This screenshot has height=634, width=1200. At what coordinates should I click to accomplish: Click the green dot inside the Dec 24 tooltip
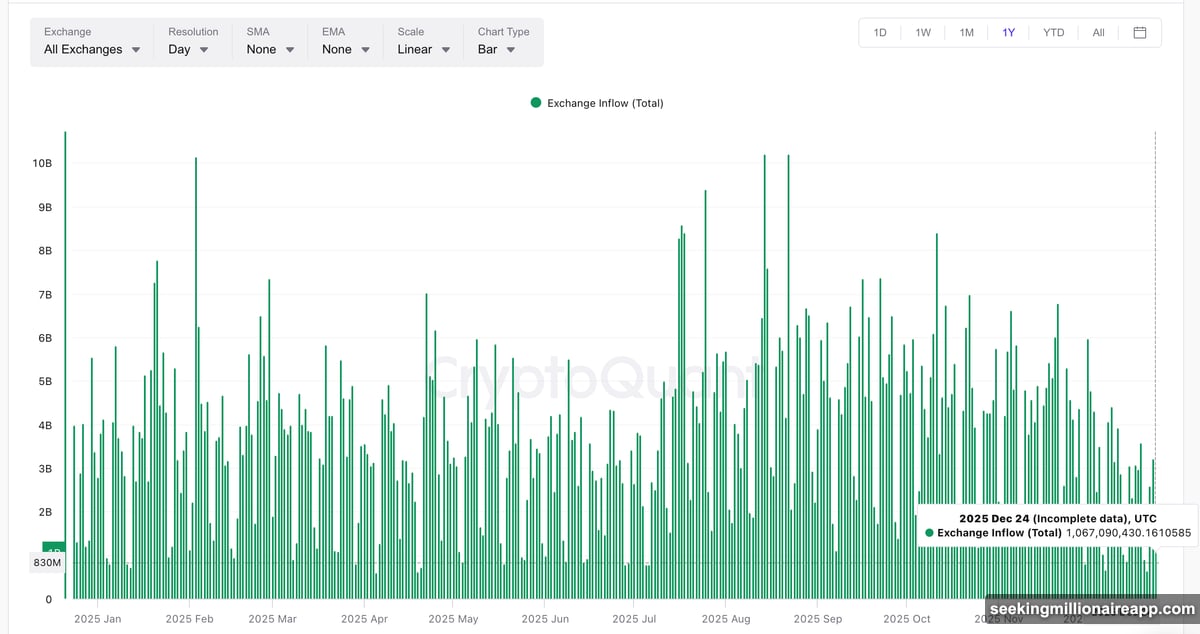click(x=929, y=533)
